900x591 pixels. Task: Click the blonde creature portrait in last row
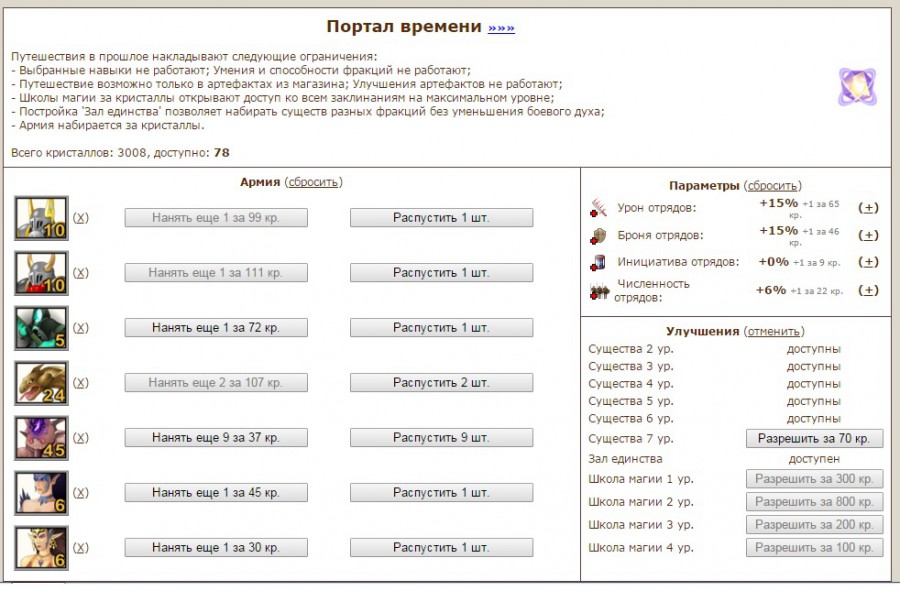click(x=41, y=548)
